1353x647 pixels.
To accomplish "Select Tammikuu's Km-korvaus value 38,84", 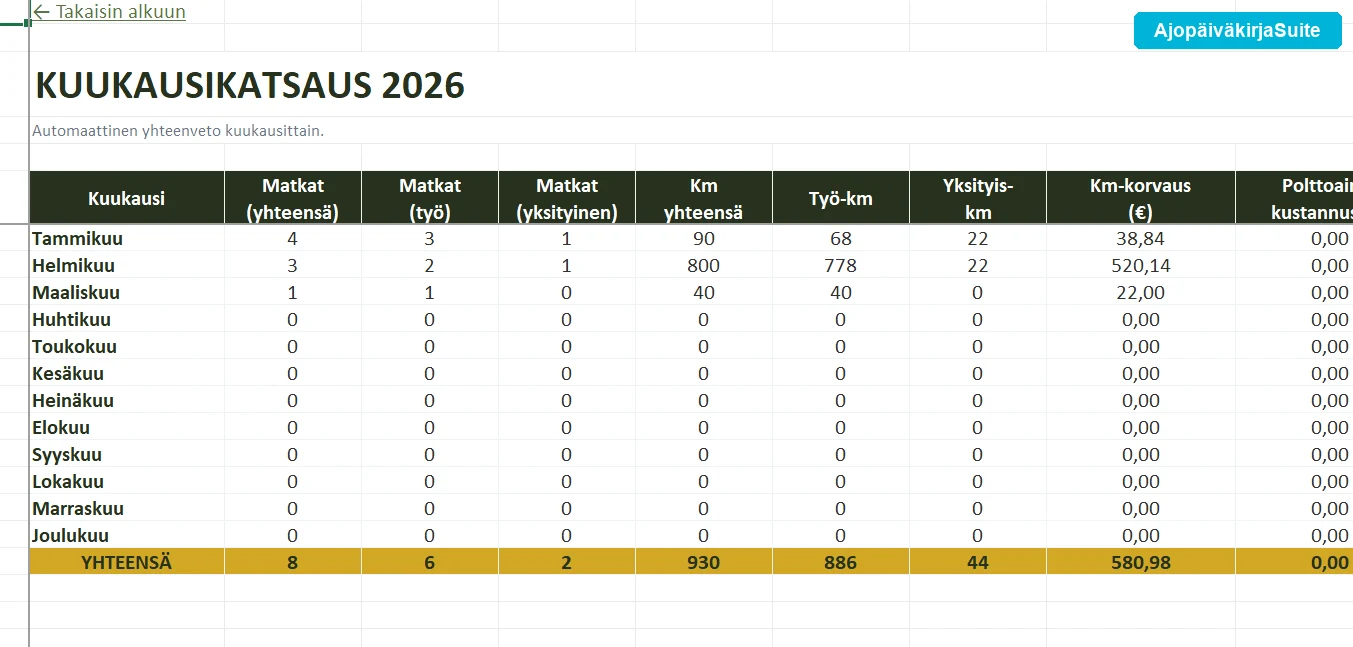I will [x=1141, y=239].
